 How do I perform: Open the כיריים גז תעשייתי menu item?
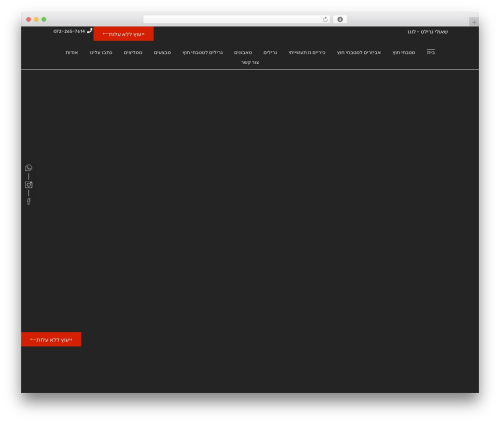(307, 52)
